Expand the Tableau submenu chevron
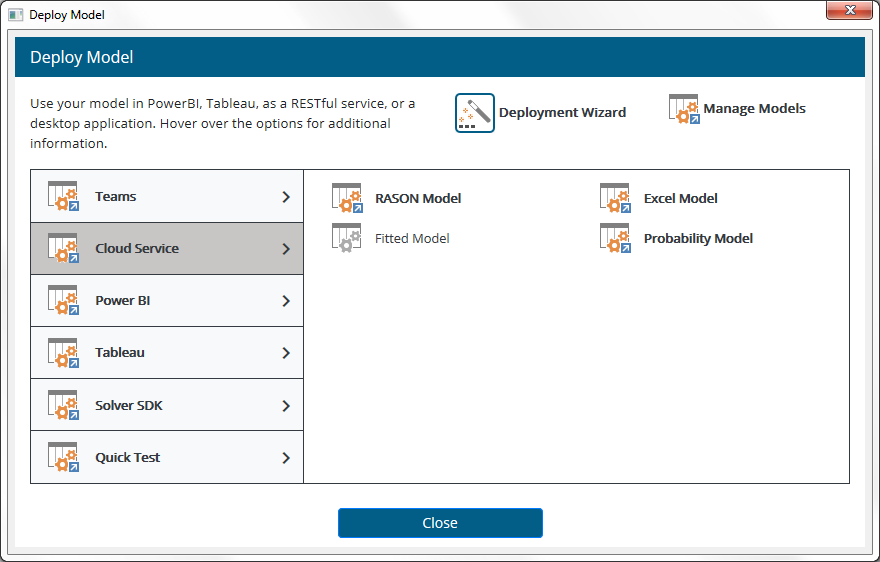This screenshot has width=880, height=562. [x=286, y=353]
